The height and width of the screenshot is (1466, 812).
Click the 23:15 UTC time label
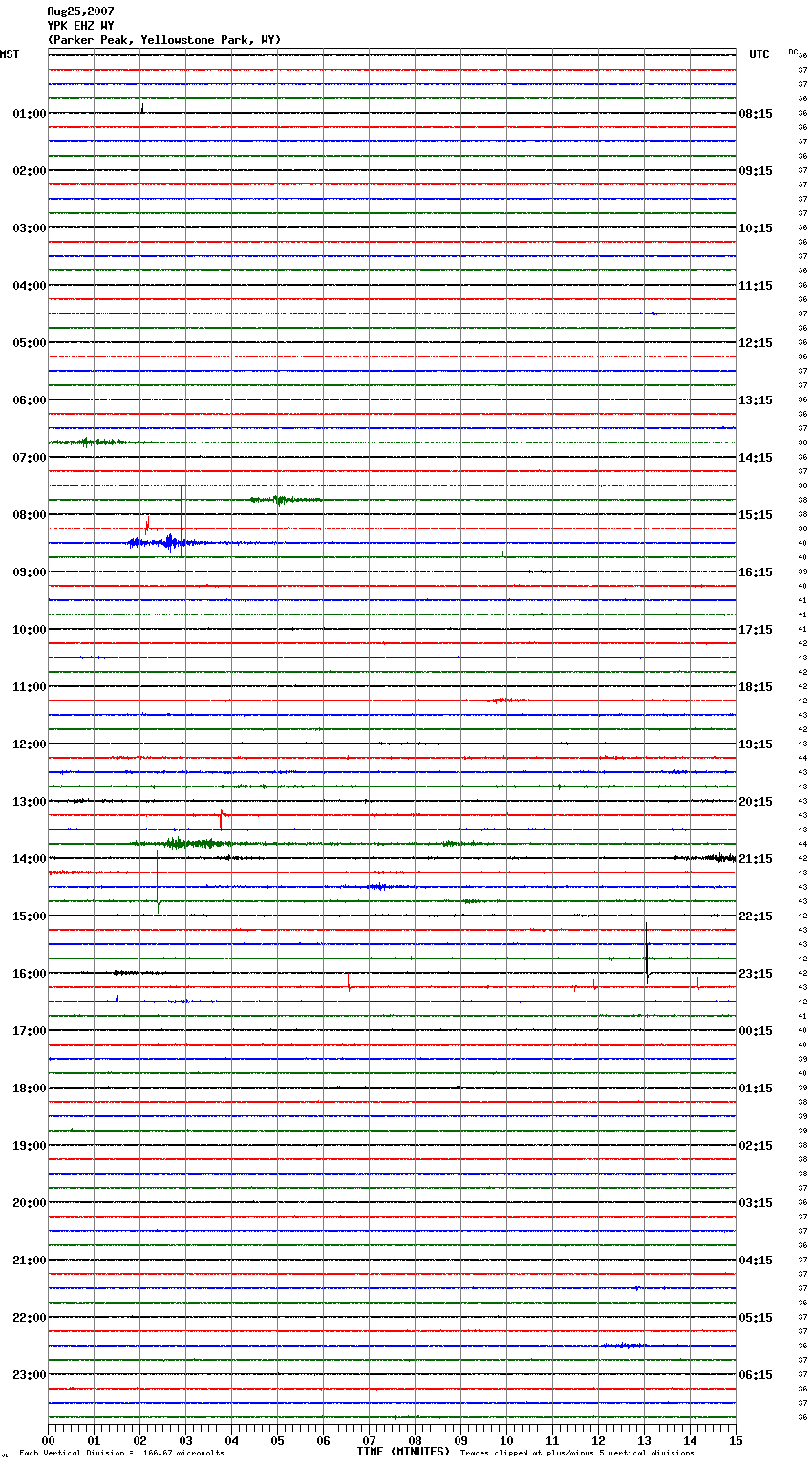pos(756,974)
